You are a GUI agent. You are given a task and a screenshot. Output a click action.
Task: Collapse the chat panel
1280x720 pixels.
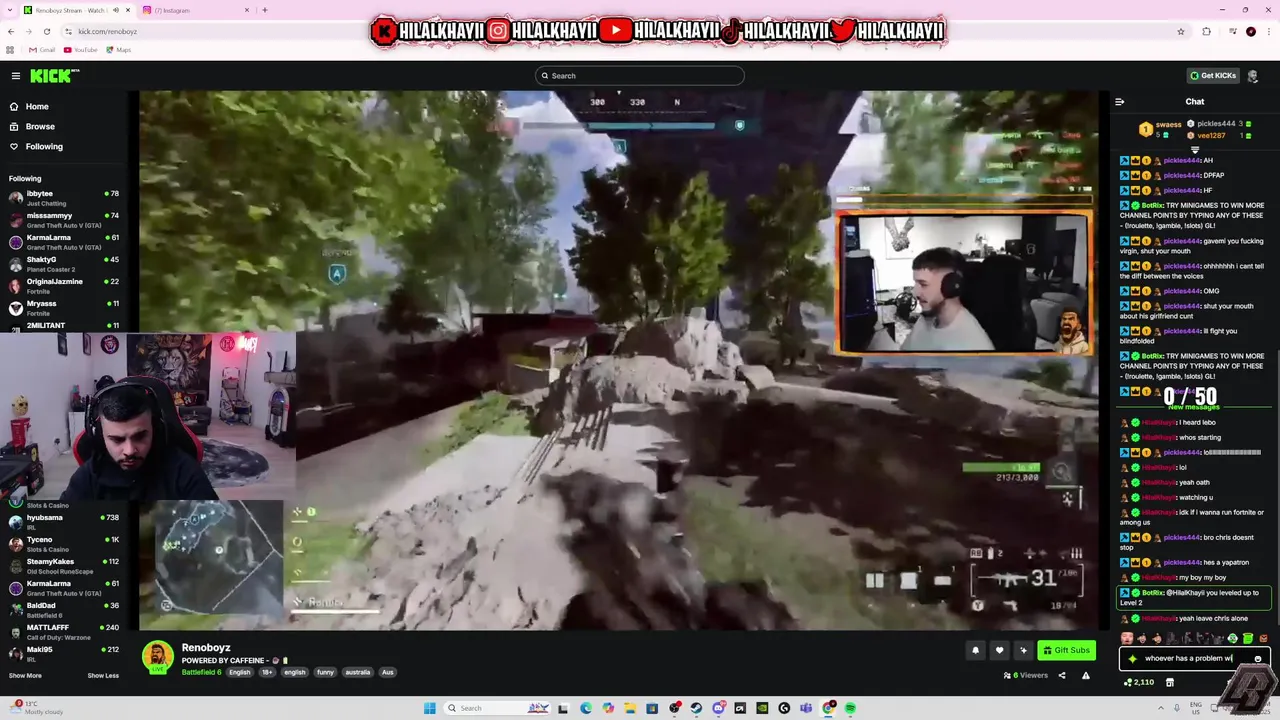click(x=1119, y=102)
